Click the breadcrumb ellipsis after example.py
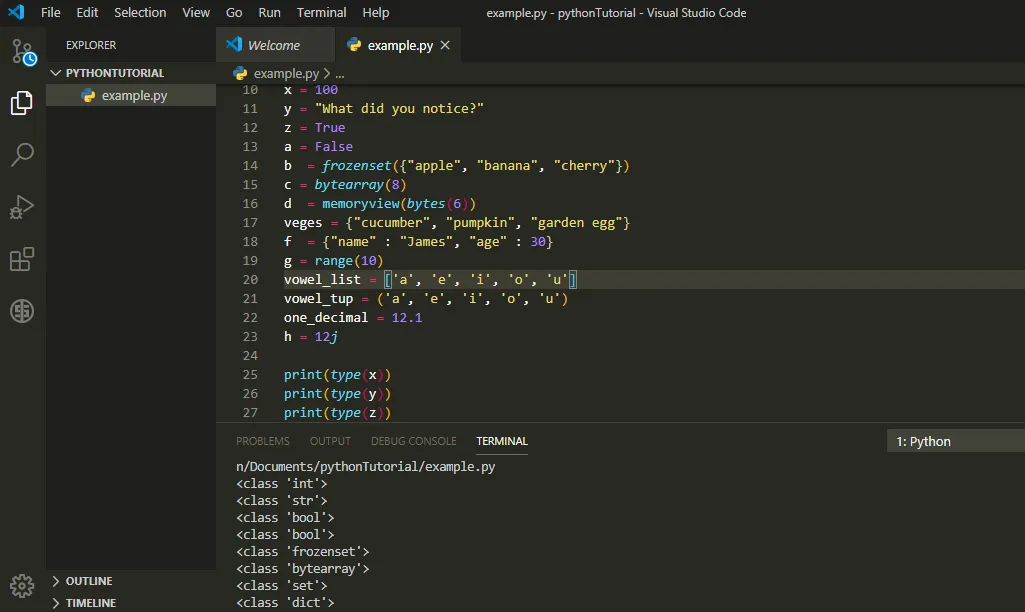1025x612 pixels. 340,74
